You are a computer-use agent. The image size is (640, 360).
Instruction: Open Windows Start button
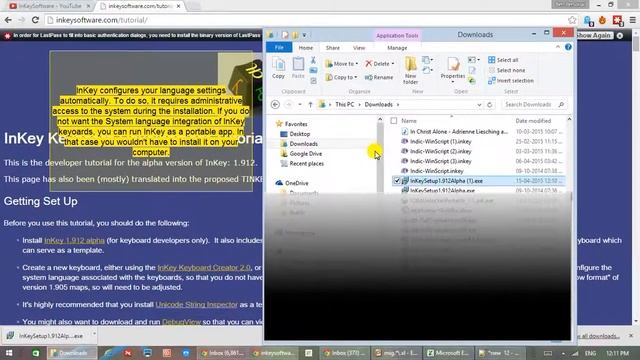click(9, 353)
